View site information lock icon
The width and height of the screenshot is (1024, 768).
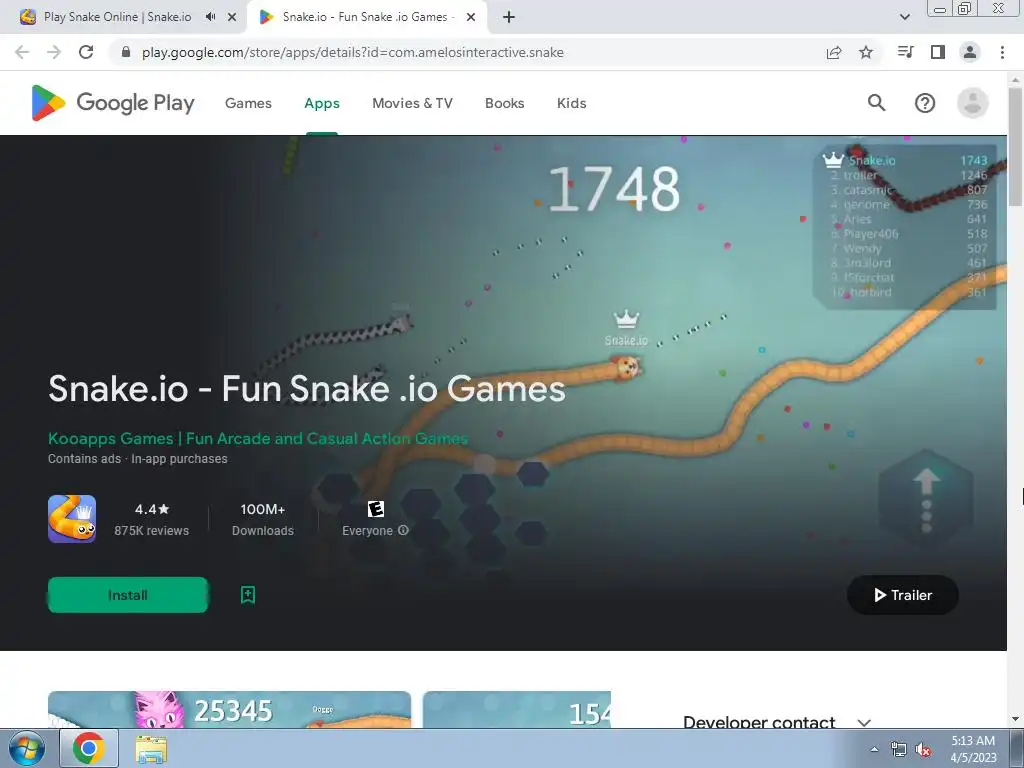pyautogui.click(x=126, y=52)
